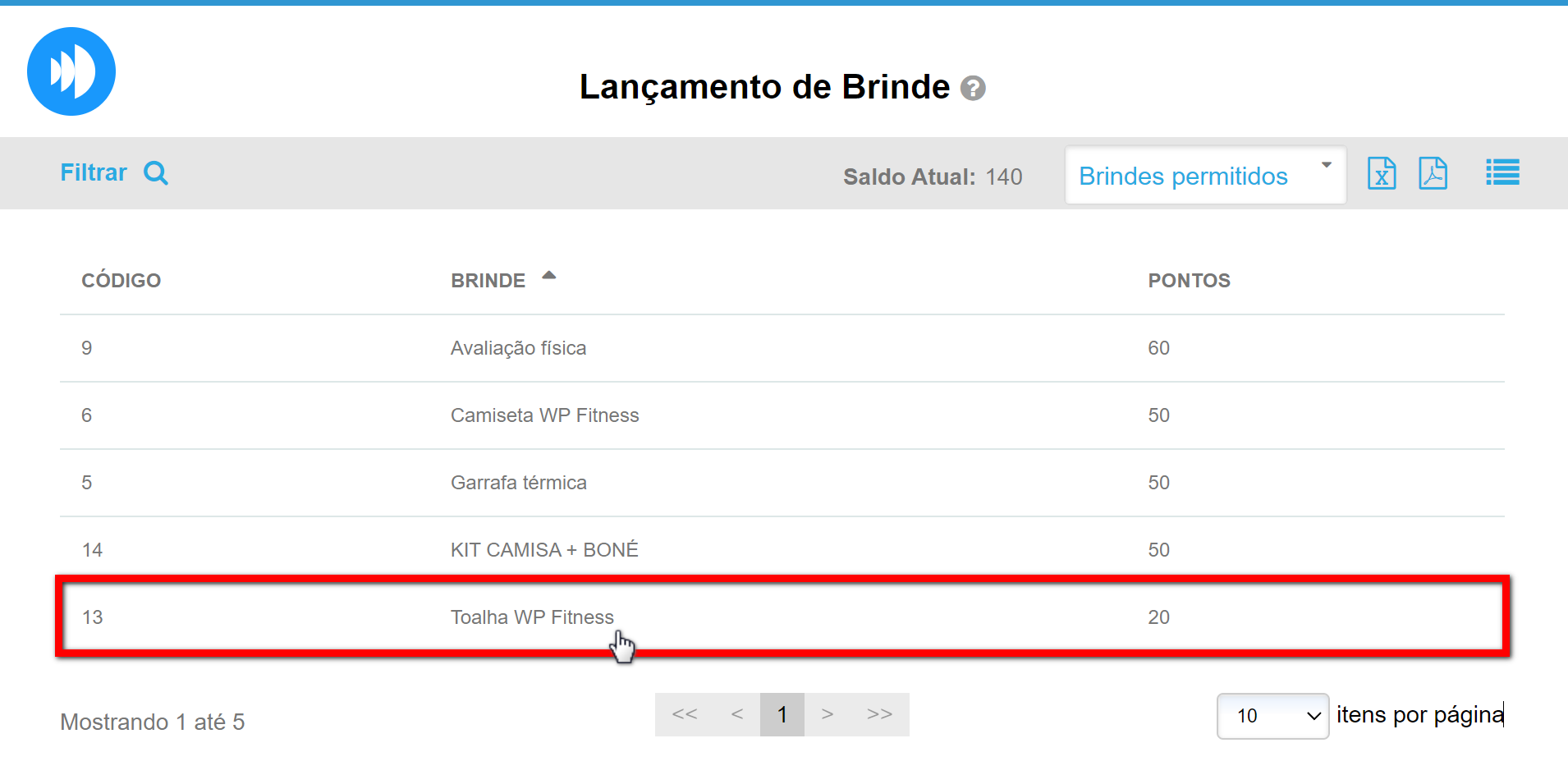The height and width of the screenshot is (775, 1568).
Task: Expand the items per page selector
Action: click(1272, 716)
